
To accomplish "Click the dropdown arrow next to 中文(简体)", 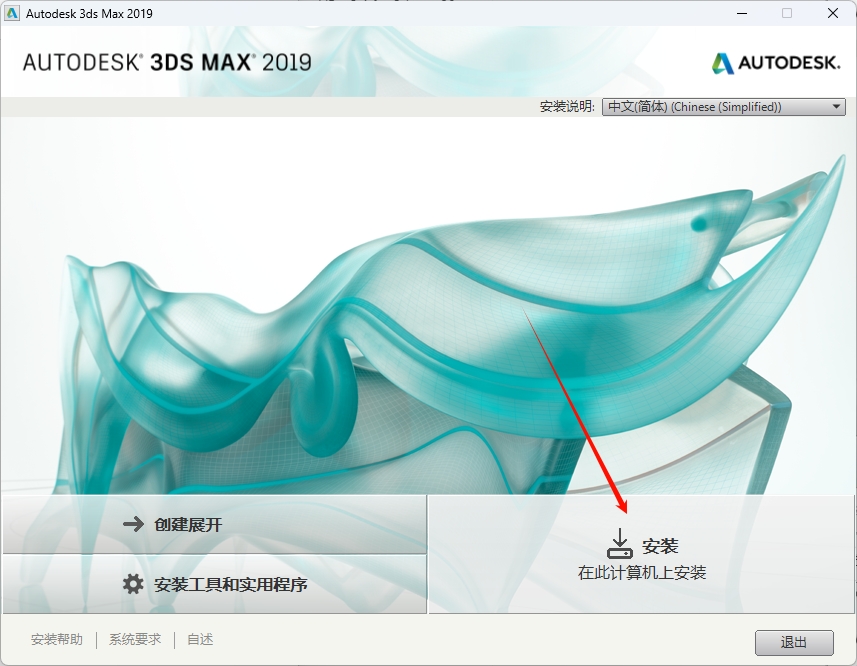I will pyautogui.click(x=836, y=106).
